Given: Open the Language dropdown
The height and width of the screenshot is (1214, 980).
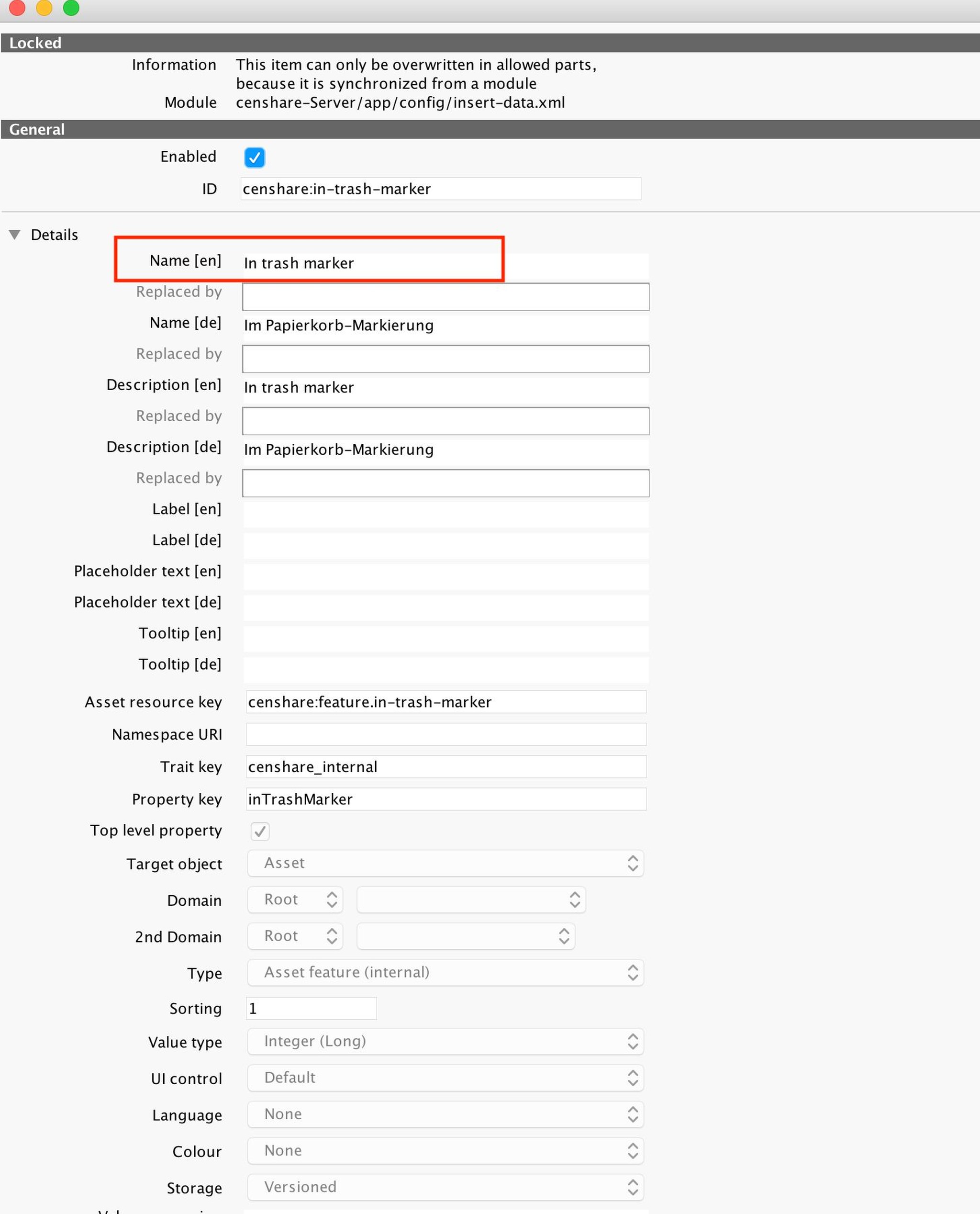Looking at the screenshot, I should (x=445, y=1114).
